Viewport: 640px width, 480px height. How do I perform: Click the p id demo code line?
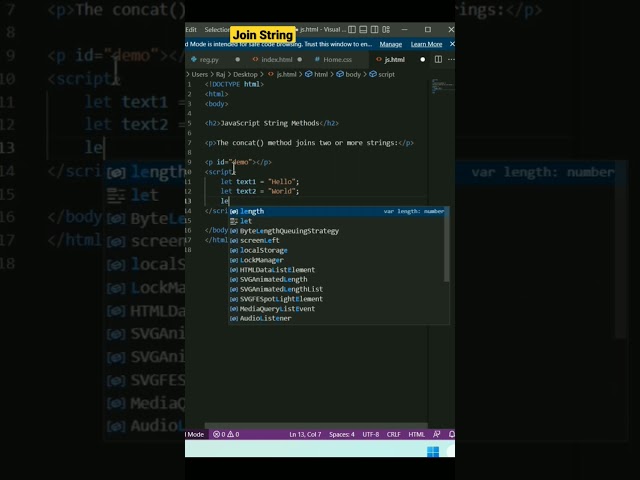(x=238, y=162)
